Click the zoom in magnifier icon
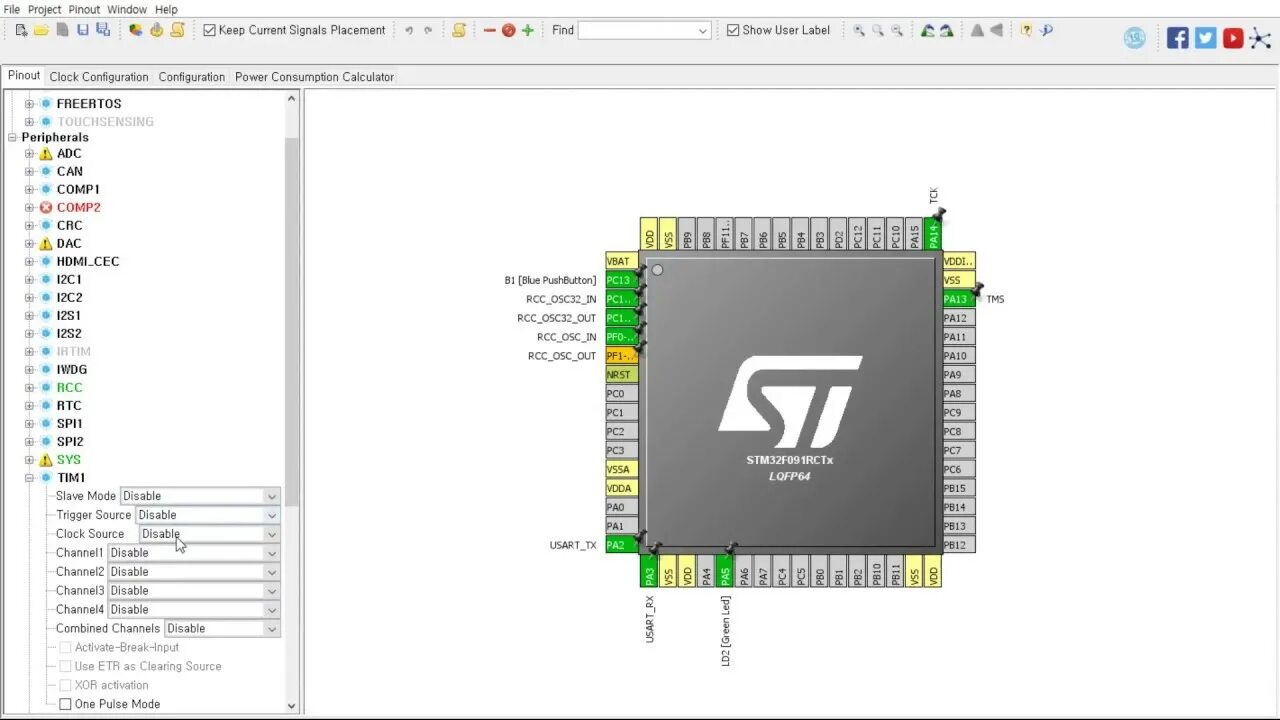The height and width of the screenshot is (720, 1280). tap(859, 30)
